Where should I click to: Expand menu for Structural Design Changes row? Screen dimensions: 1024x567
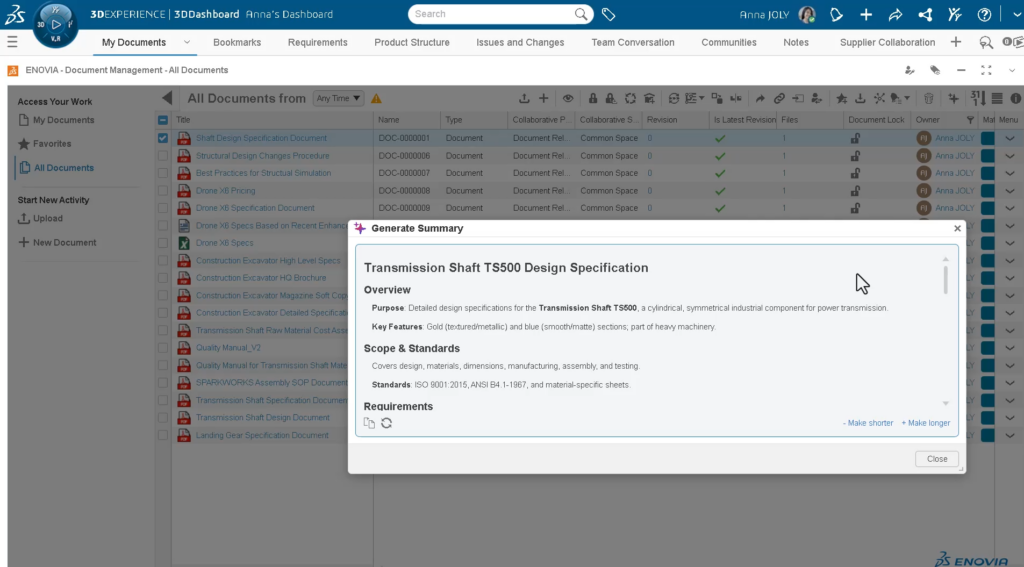coord(1010,156)
